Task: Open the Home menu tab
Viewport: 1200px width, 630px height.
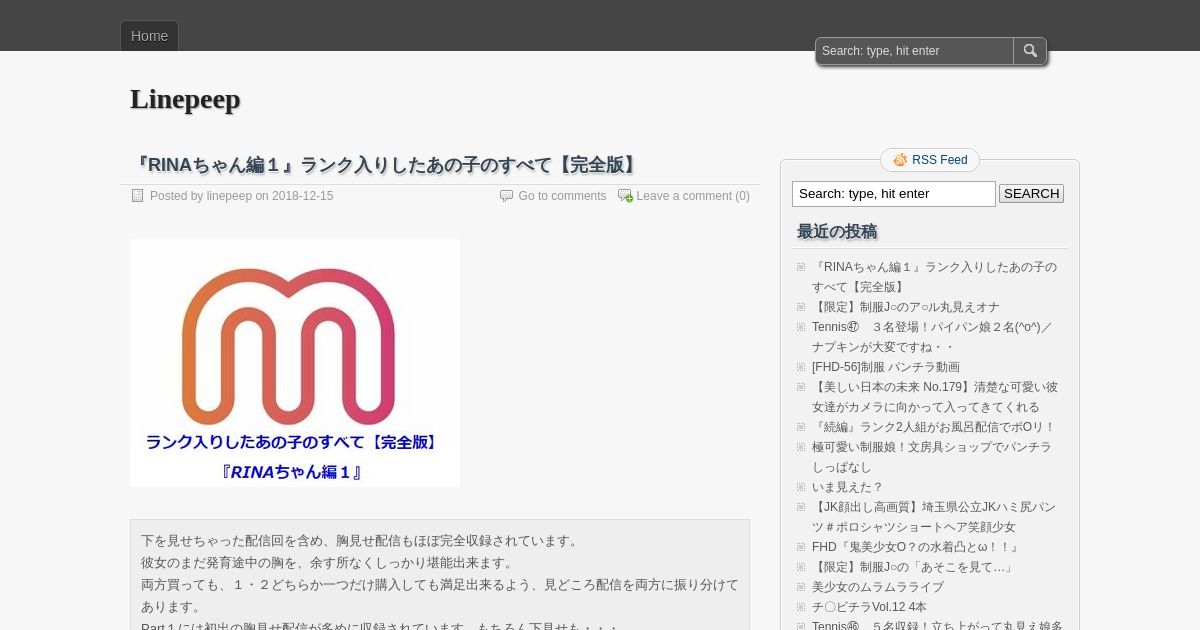Action: [149, 36]
